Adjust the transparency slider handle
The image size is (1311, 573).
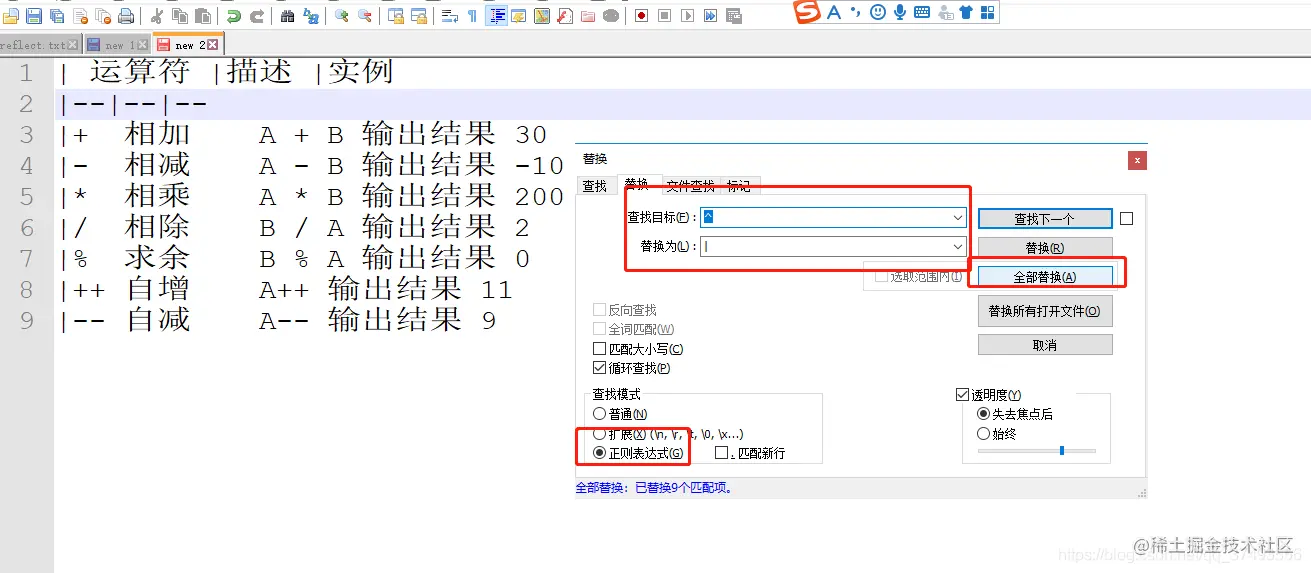pos(1061,450)
